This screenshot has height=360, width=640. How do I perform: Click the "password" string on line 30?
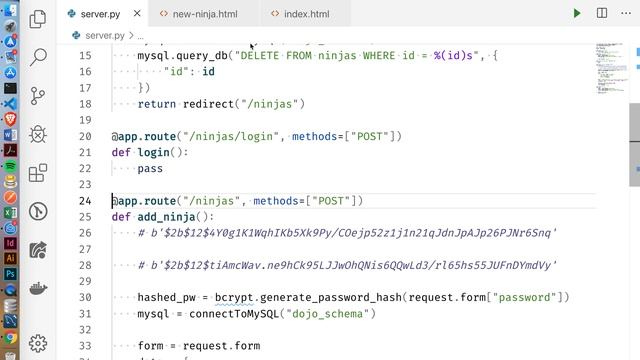tap(524, 298)
